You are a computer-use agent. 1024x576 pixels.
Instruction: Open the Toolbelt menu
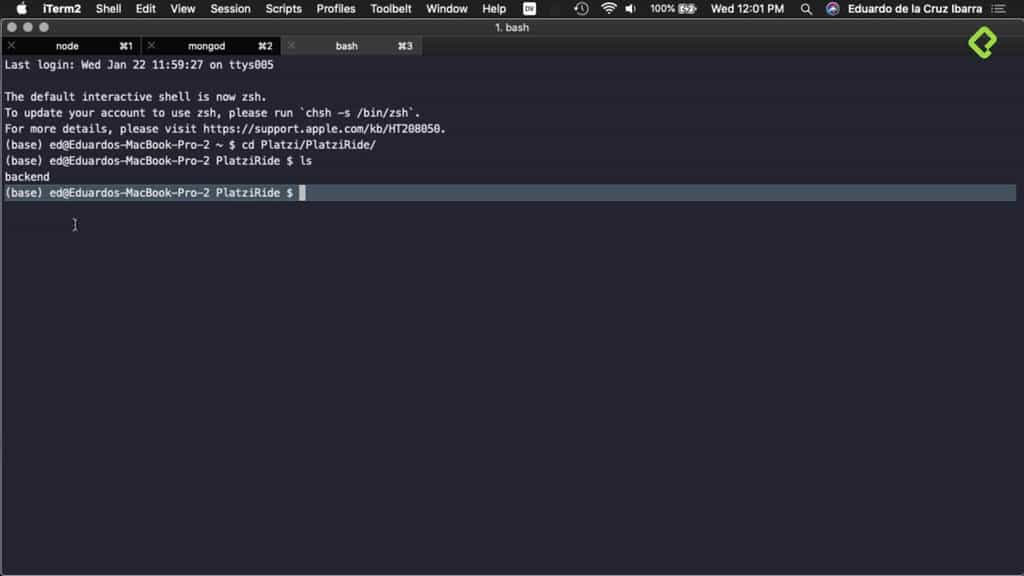(x=390, y=10)
